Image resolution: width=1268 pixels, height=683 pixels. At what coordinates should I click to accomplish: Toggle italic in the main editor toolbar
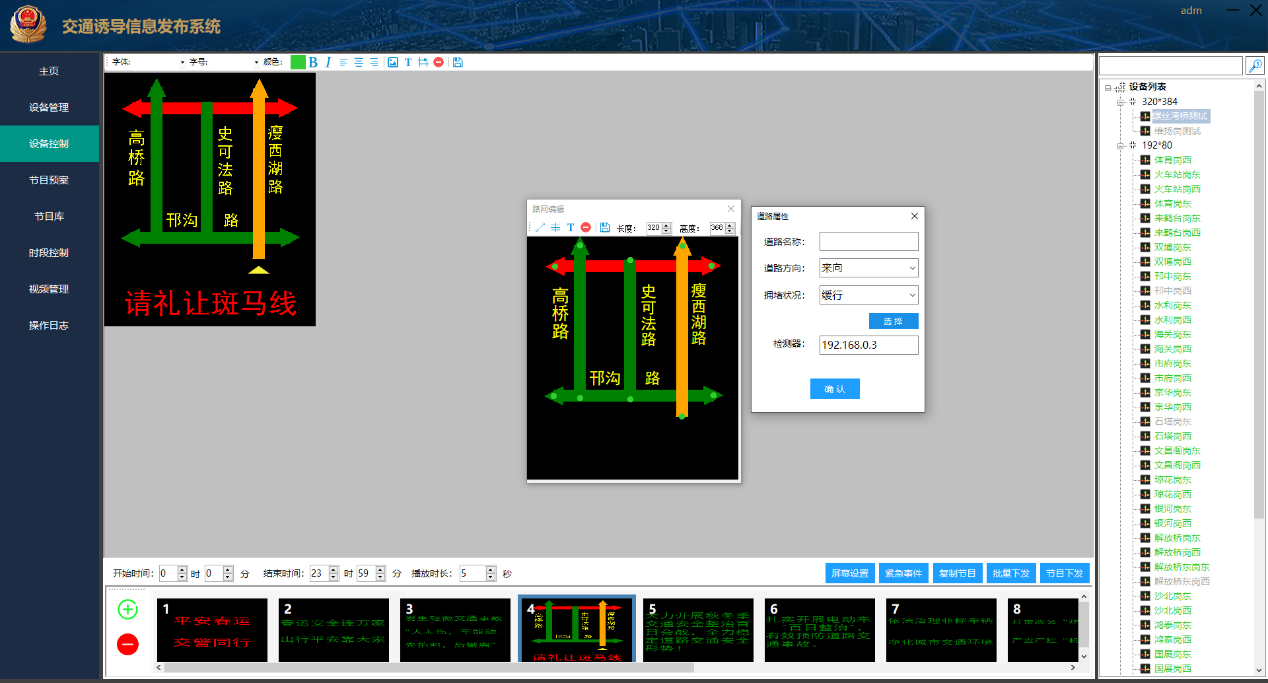[x=327, y=62]
